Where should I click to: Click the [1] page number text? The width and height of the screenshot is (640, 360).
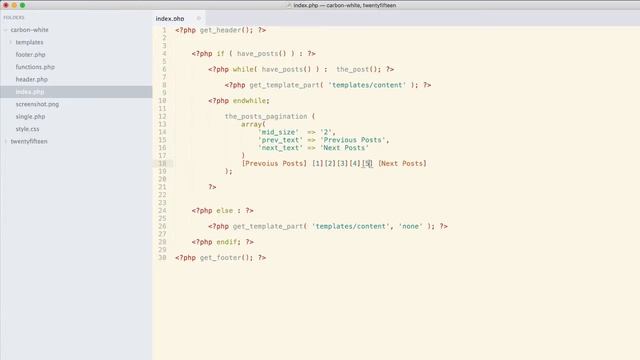pos(318,163)
